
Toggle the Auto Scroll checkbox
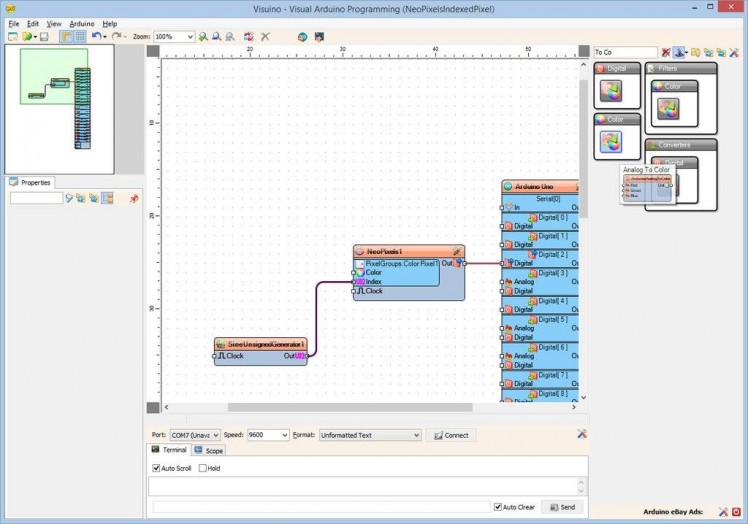pyautogui.click(x=157, y=468)
